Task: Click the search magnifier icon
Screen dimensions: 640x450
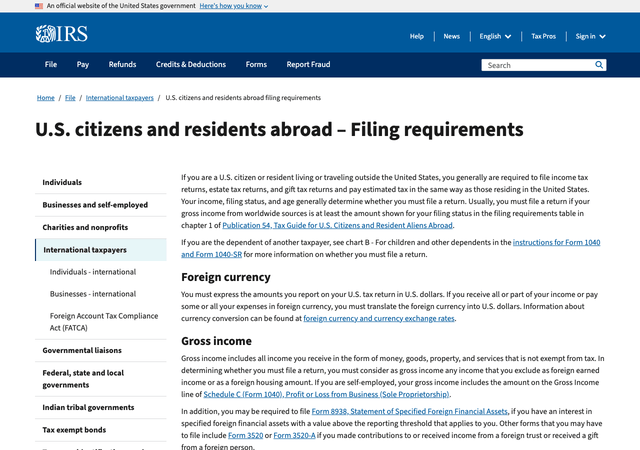Action: click(599, 65)
